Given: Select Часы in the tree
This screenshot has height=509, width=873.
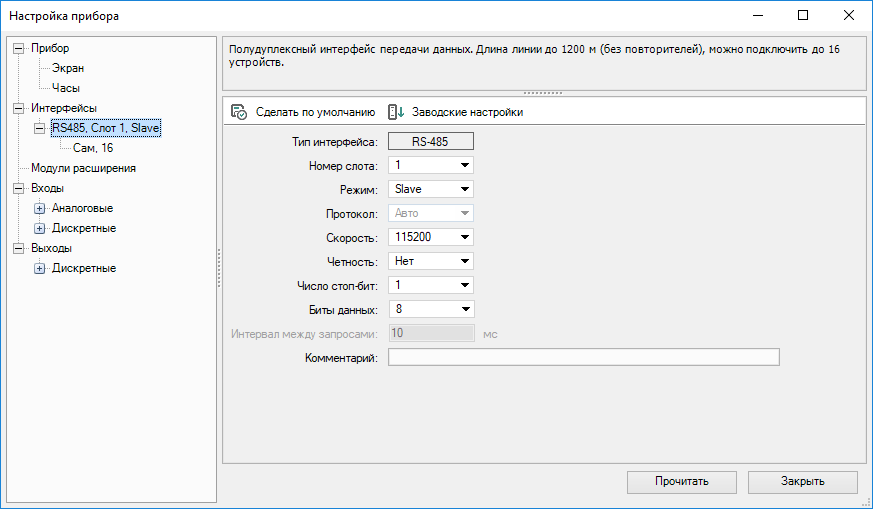Looking at the screenshot, I should click(66, 88).
